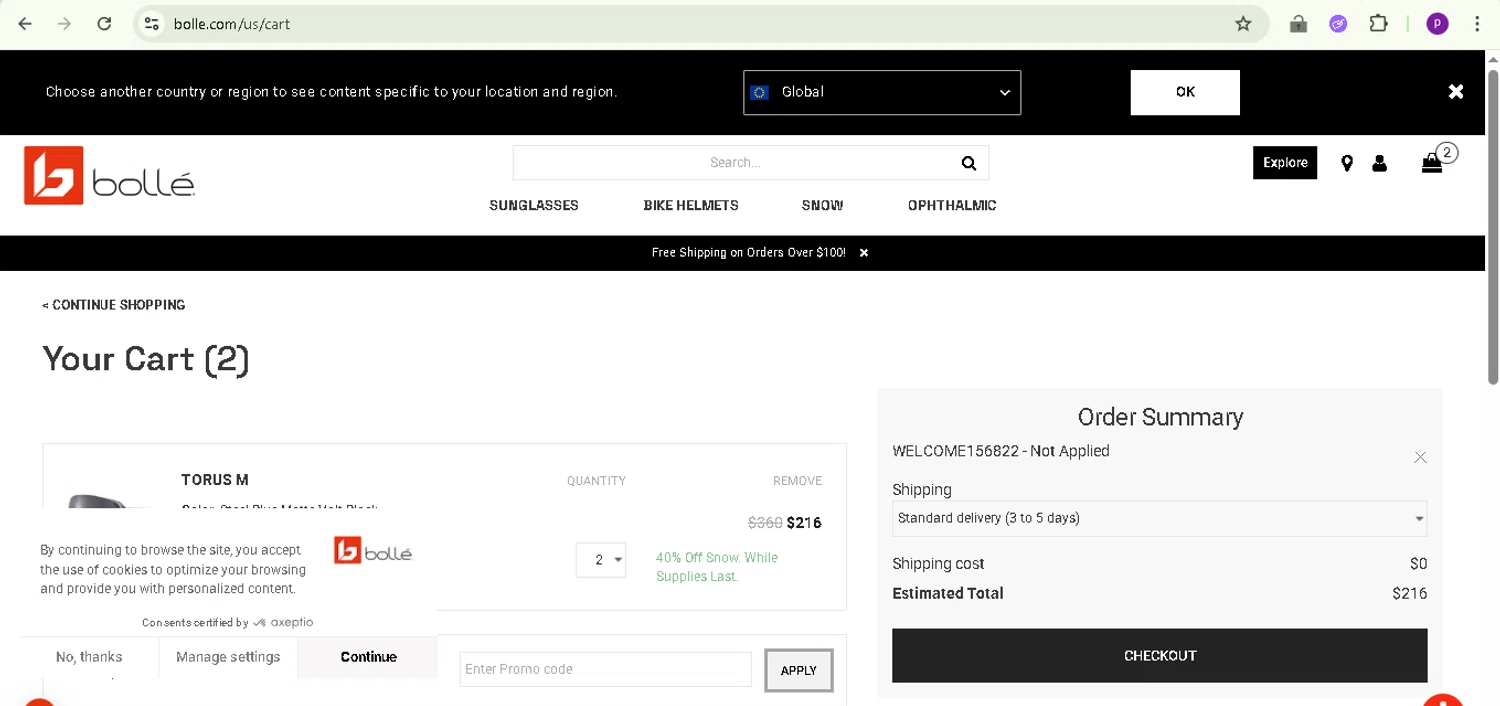Open the Standard delivery shipping dropdown
1500x706 pixels.
(1159, 518)
